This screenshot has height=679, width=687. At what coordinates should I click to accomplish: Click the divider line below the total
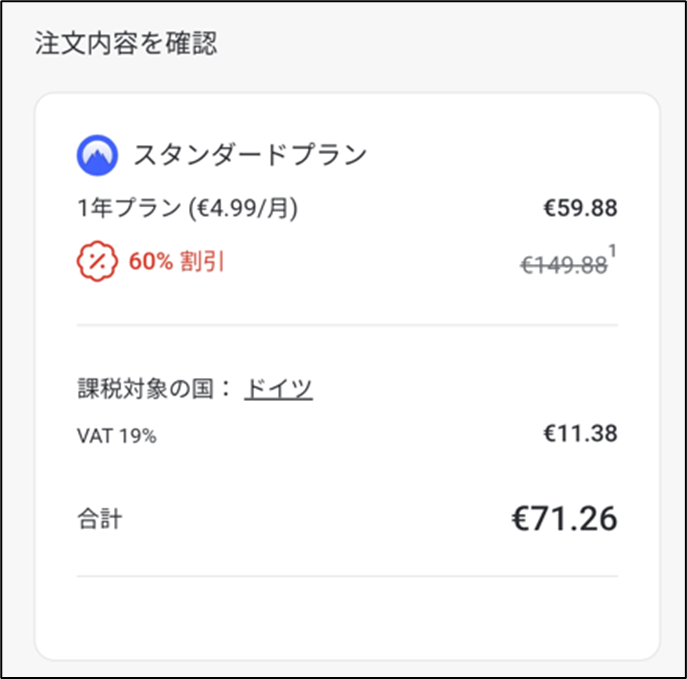[347, 576]
